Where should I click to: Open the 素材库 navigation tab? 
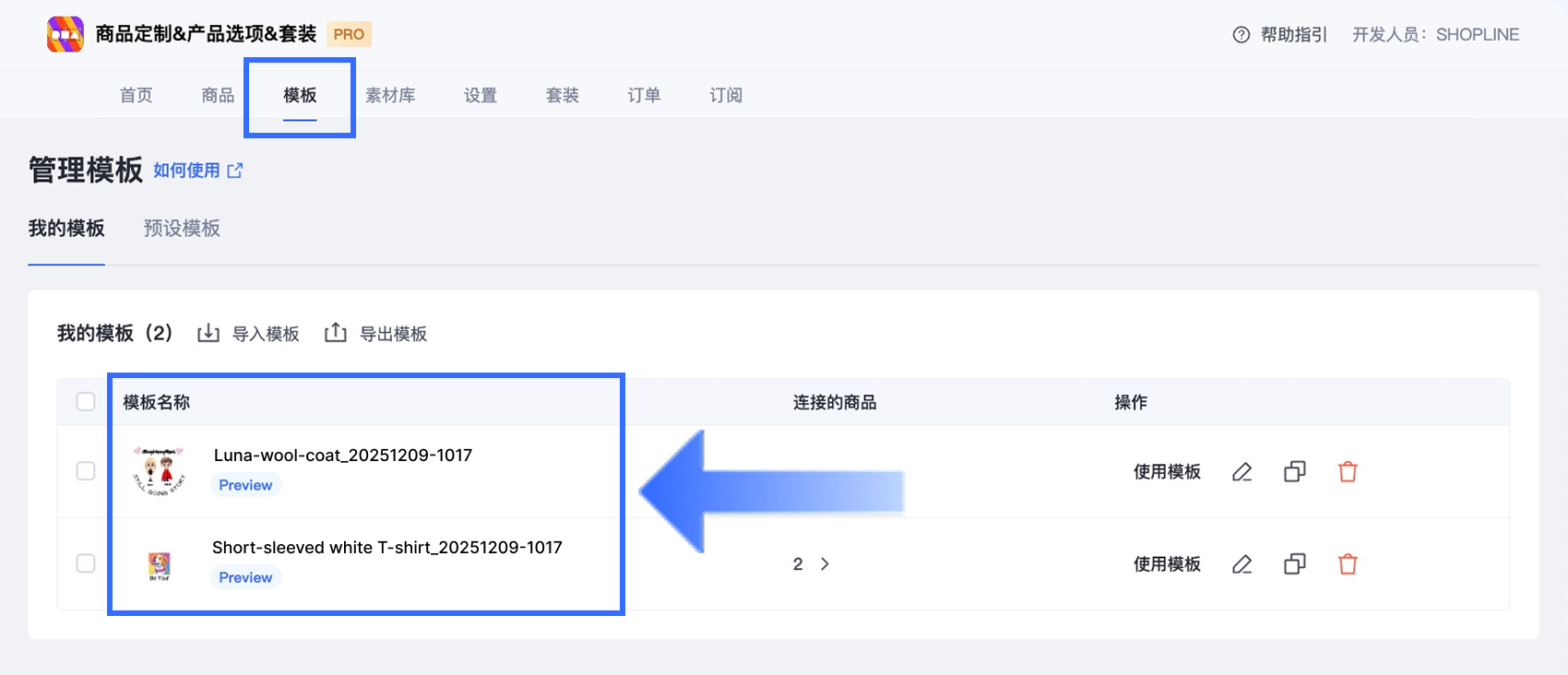click(x=390, y=95)
